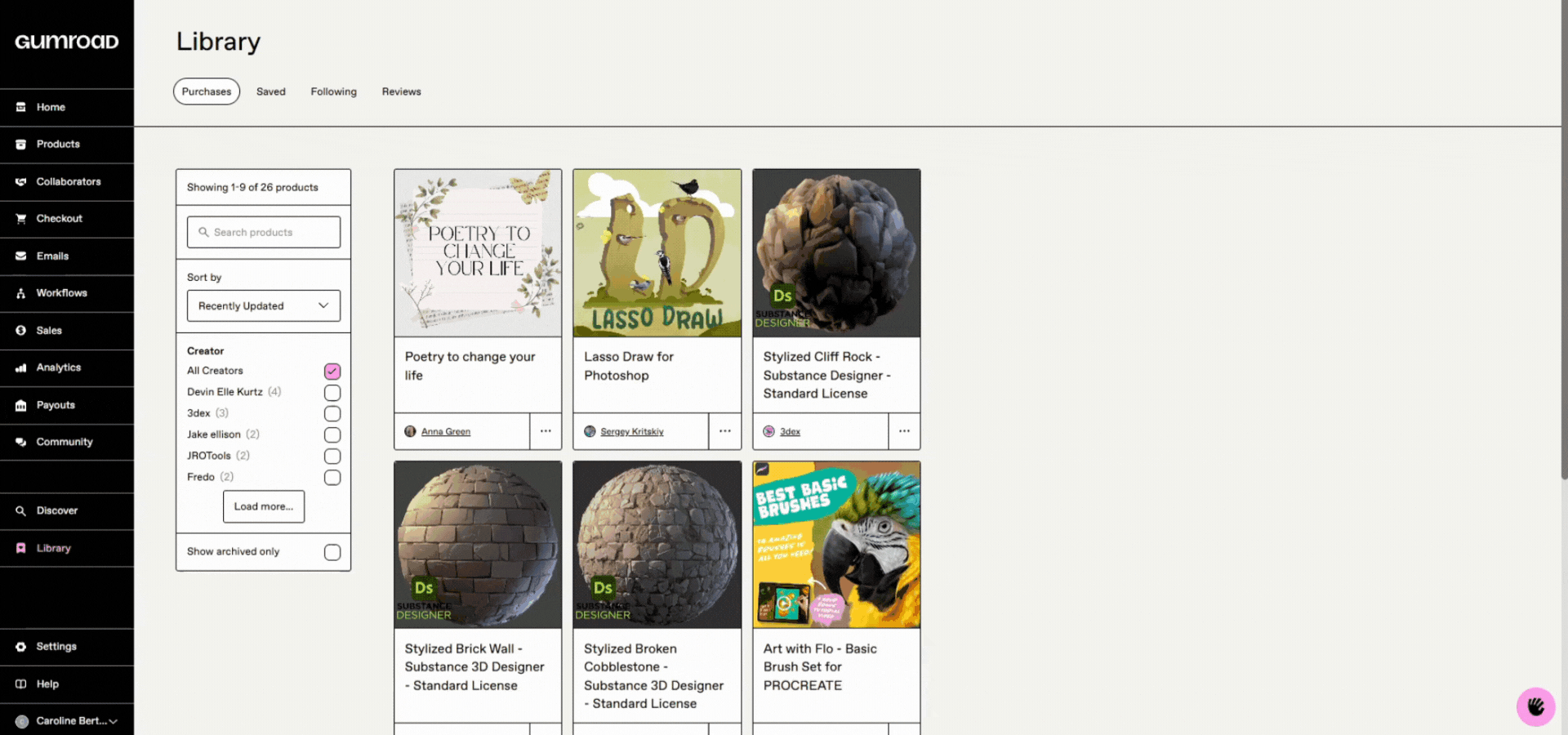Open Collaborators via its sidebar icon
Viewport: 1568px width, 735px height.
pos(21,181)
